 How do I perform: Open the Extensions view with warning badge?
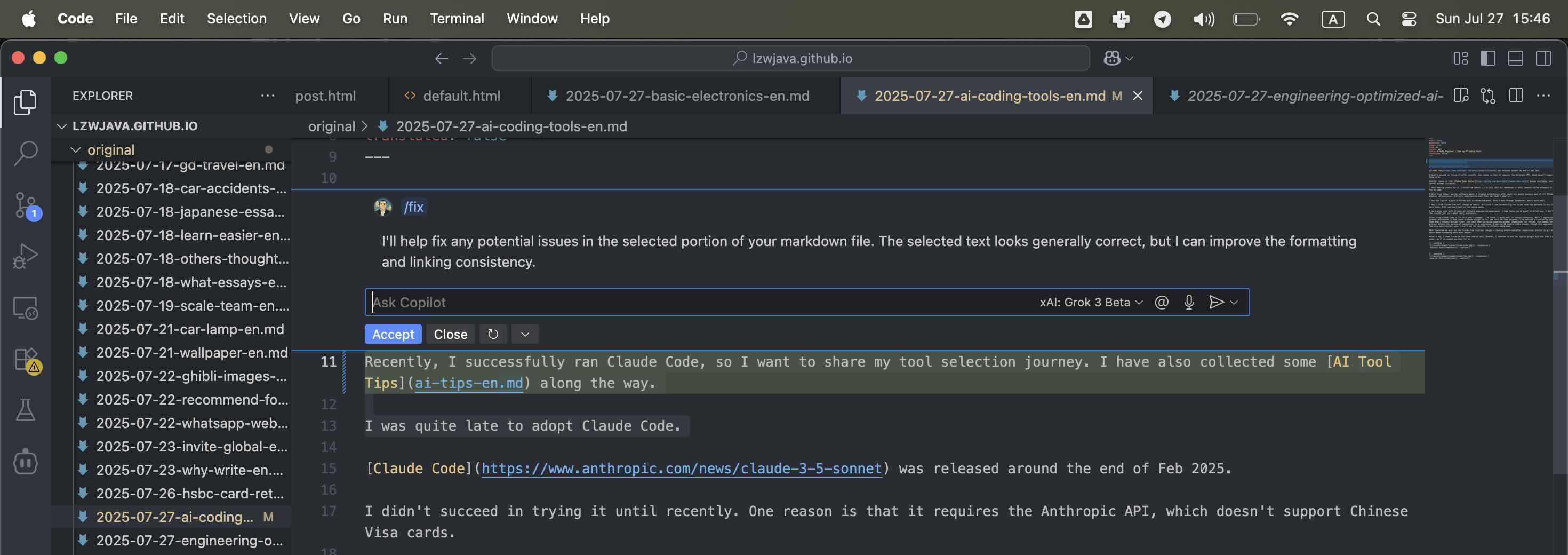click(x=26, y=360)
